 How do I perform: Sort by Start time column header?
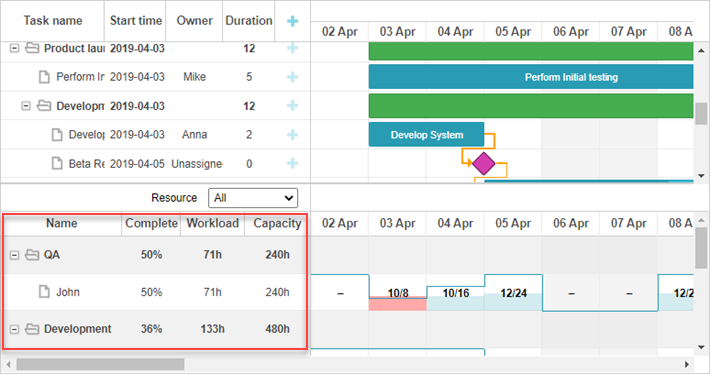pos(135,21)
